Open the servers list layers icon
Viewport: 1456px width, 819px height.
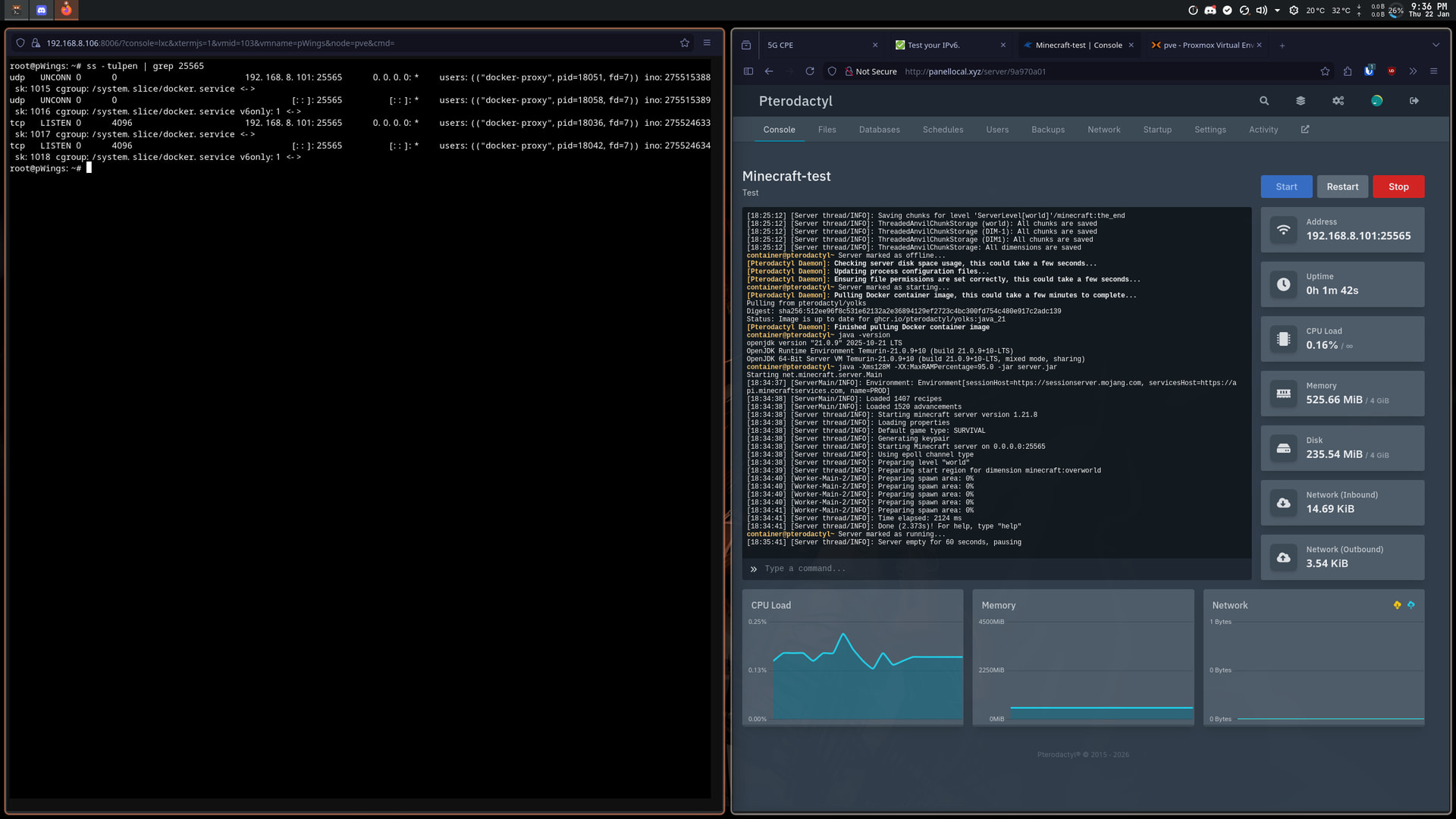(x=1301, y=101)
